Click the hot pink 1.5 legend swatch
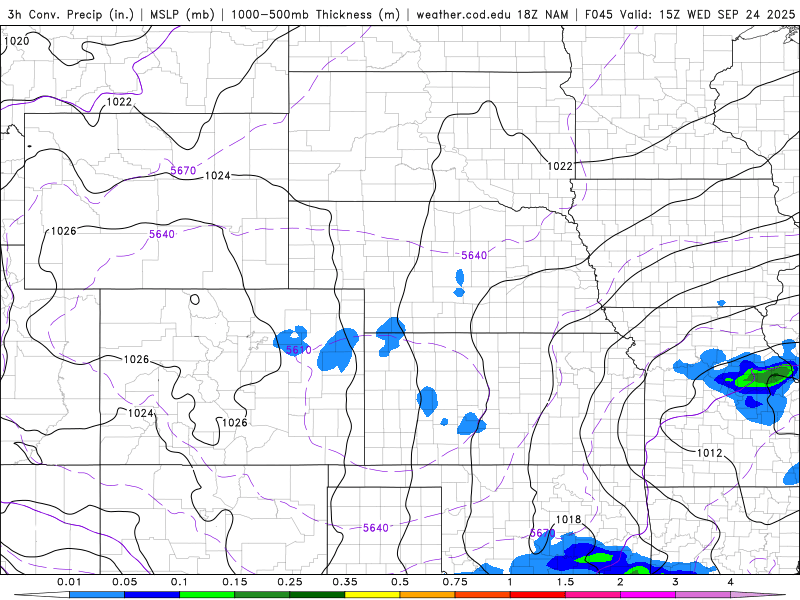The width and height of the screenshot is (800, 600). point(593,595)
